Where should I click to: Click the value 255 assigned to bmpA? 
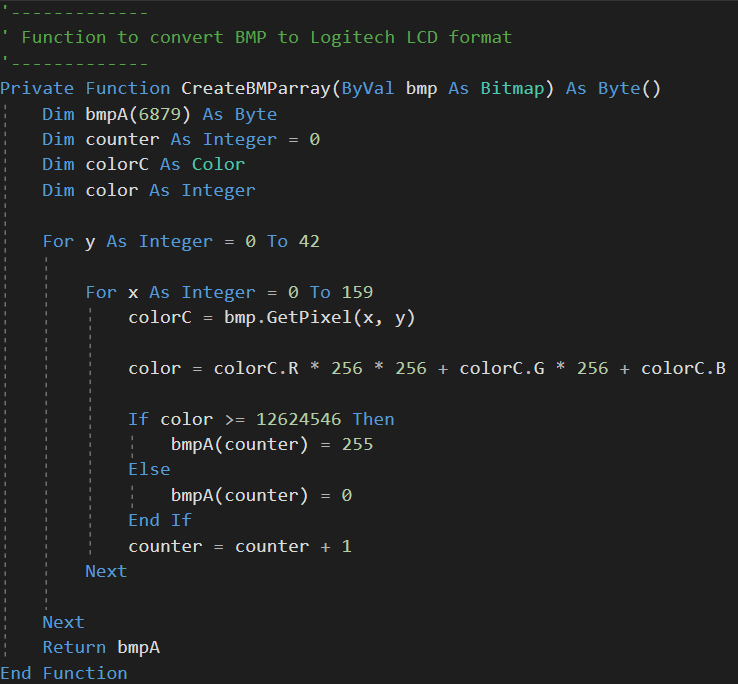pos(357,444)
